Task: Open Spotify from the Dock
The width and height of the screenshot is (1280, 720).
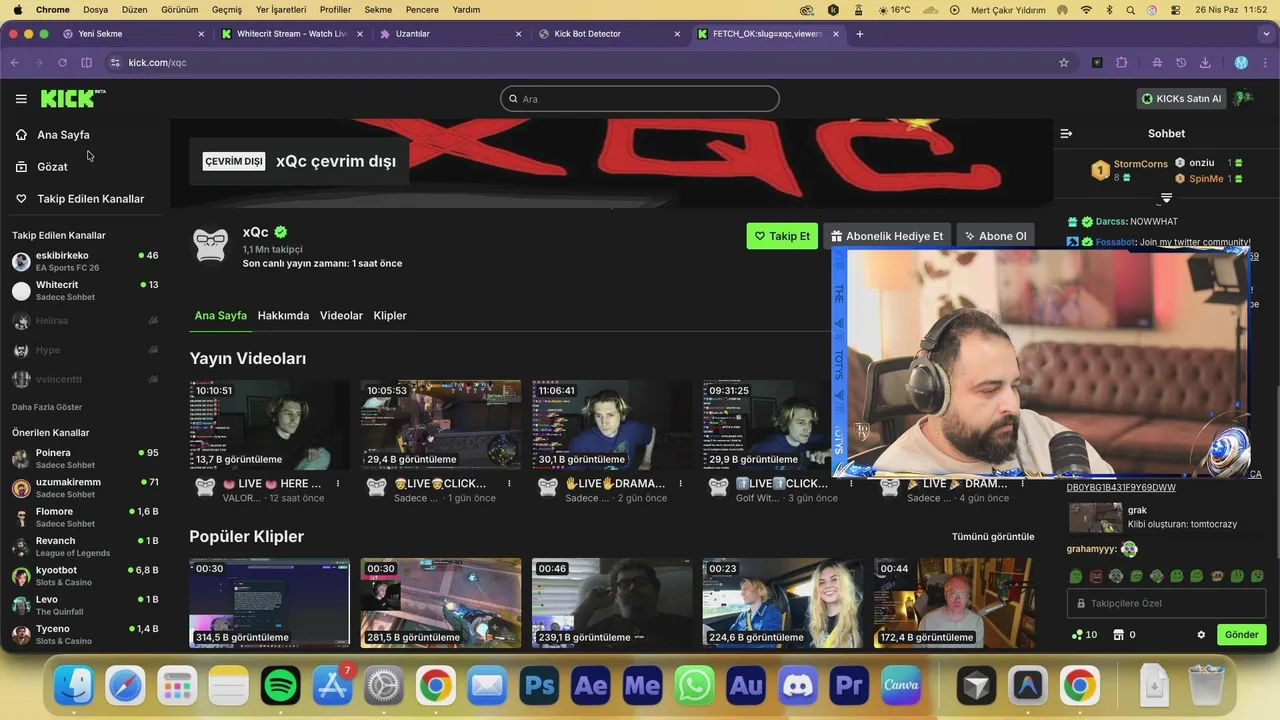Action: [x=280, y=686]
